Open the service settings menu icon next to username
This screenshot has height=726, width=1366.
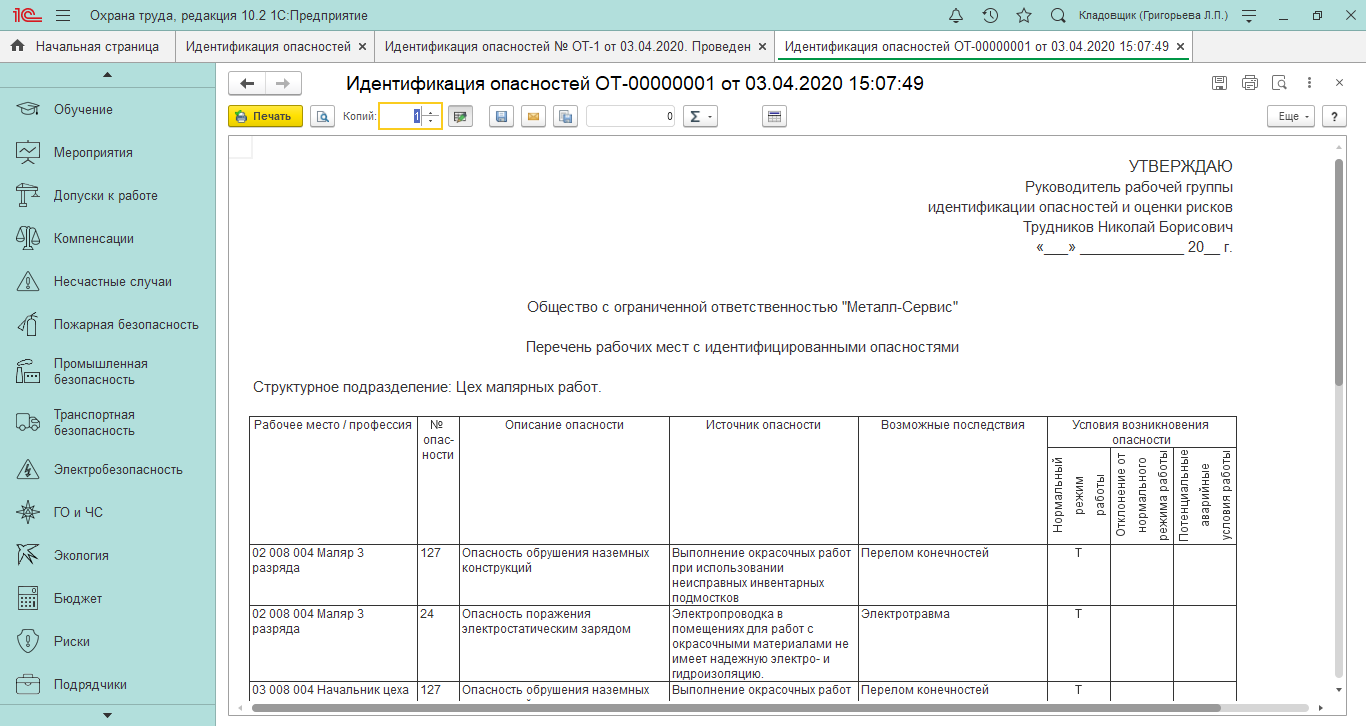1248,16
